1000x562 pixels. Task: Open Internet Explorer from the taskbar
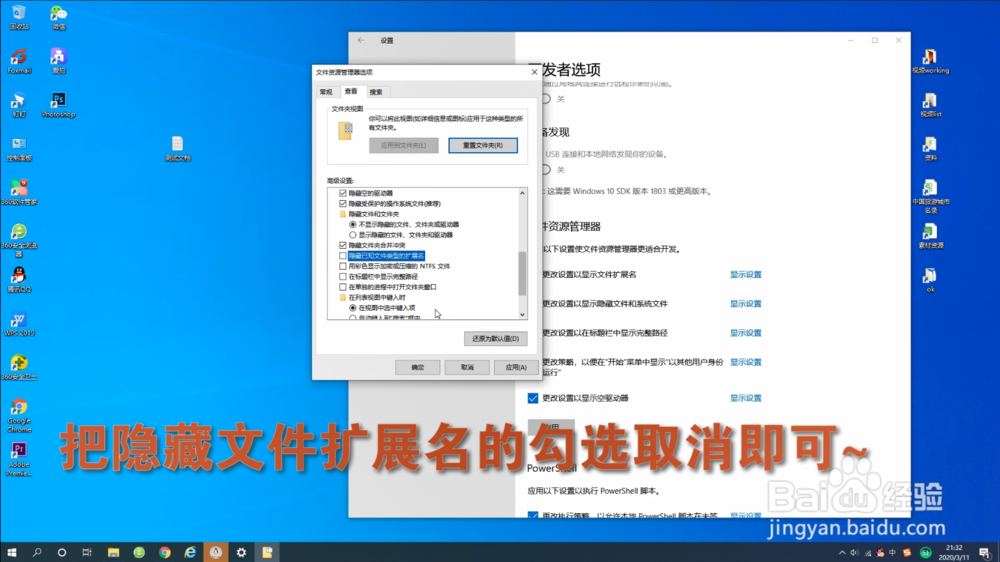click(190, 552)
